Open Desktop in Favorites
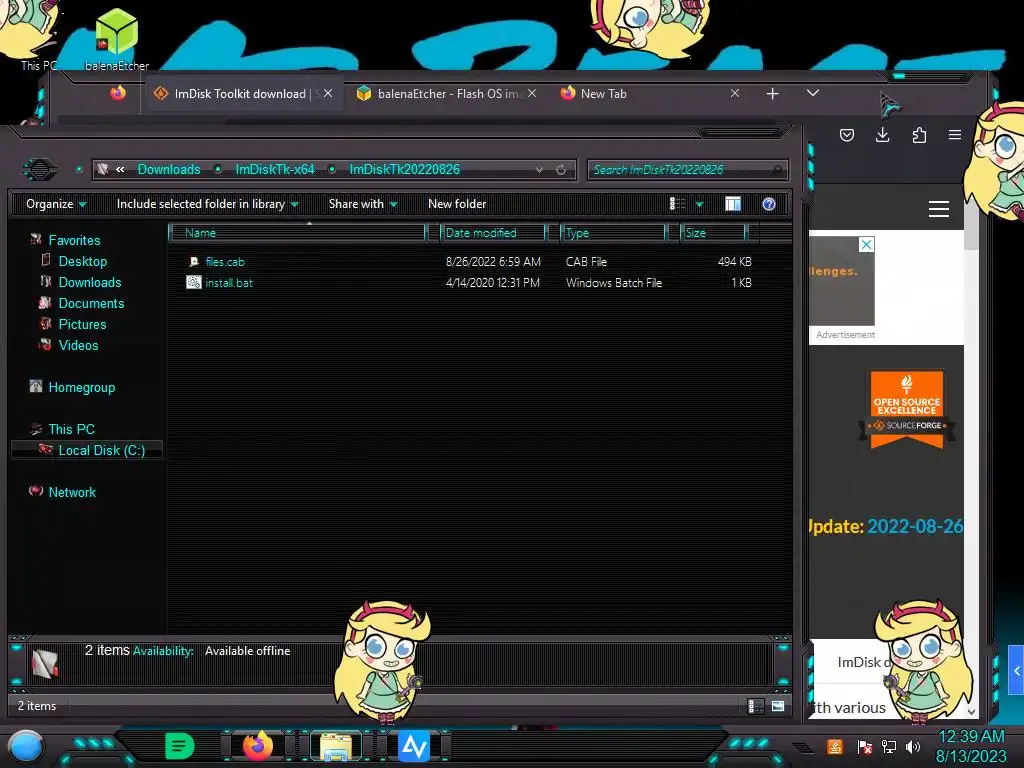 pos(83,261)
